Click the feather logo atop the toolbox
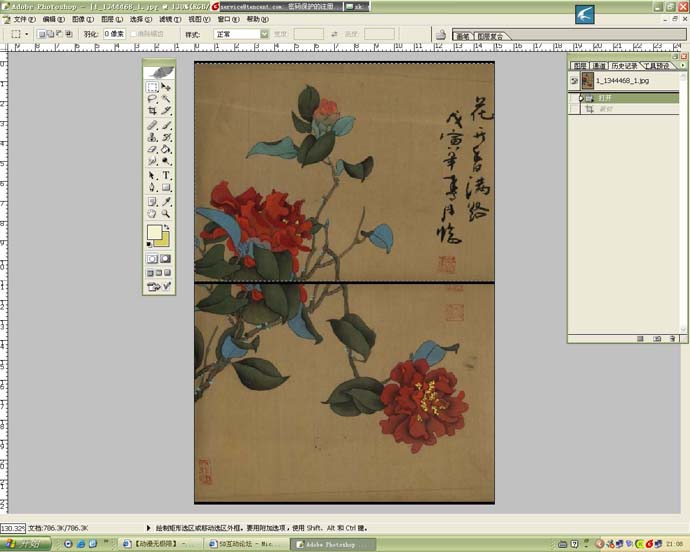This screenshot has width=690, height=552. pyautogui.click(x=159, y=72)
